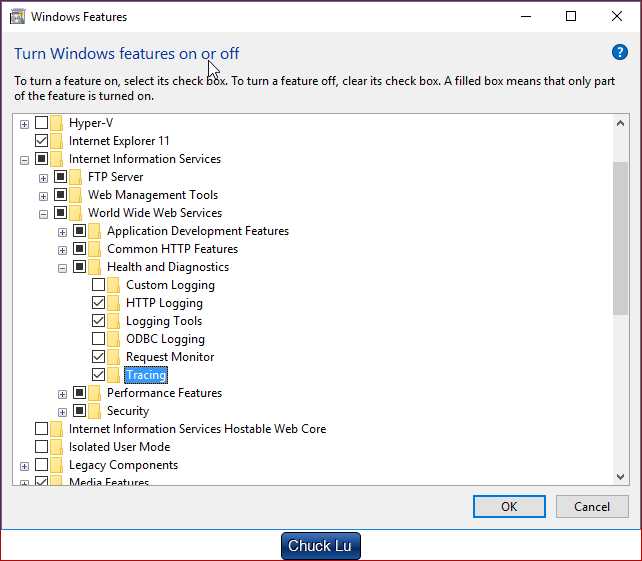Confirm changes with the OK button
This screenshot has height=561, width=642.
click(x=509, y=507)
